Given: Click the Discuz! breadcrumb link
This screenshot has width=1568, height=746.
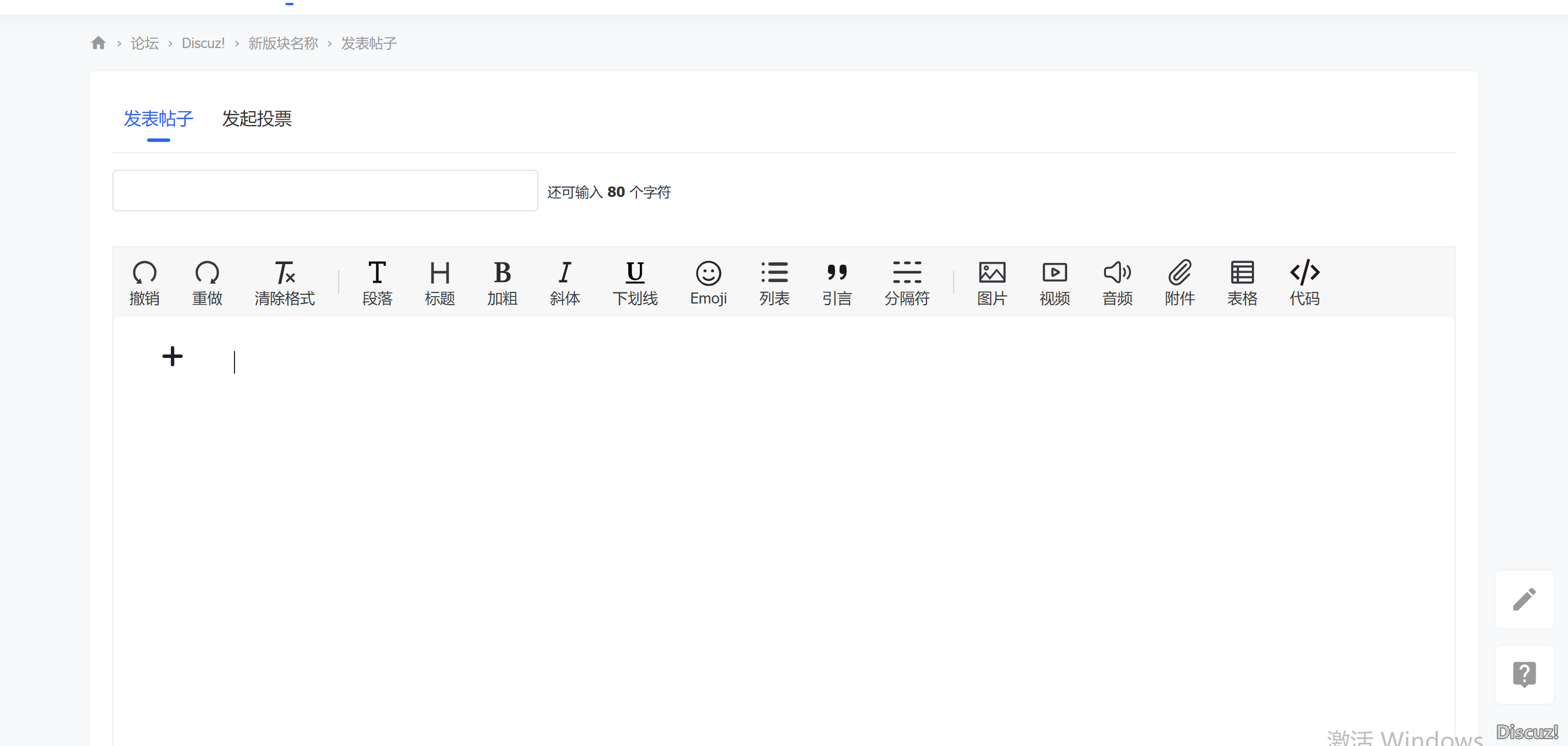Looking at the screenshot, I should click(x=203, y=43).
